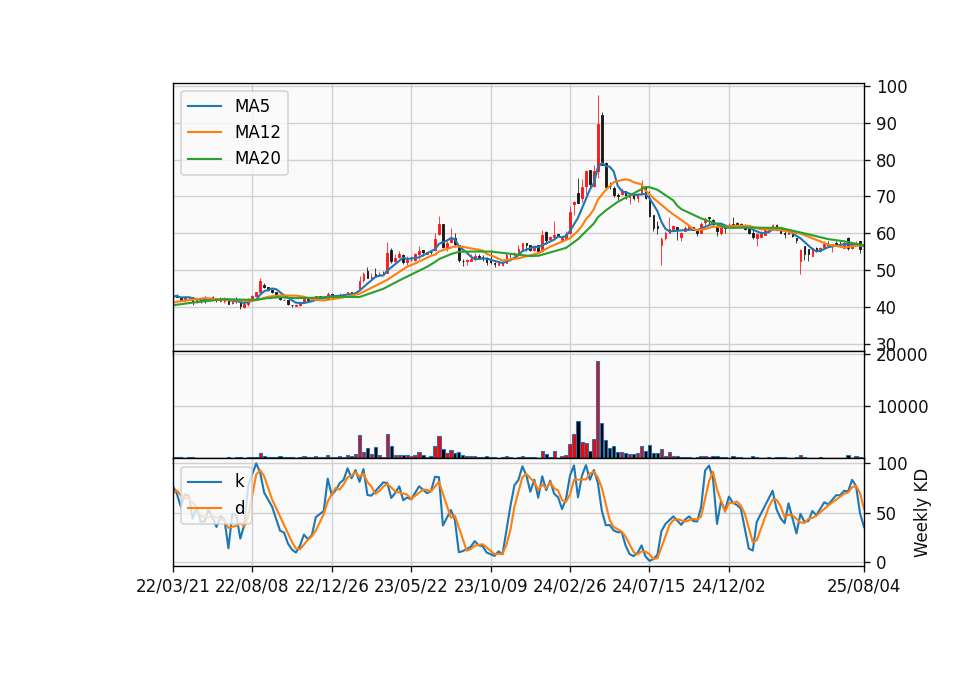Click the Weekly KD axis label
Image resolution: width=960 pixels, height=690 pixels.
921,514
